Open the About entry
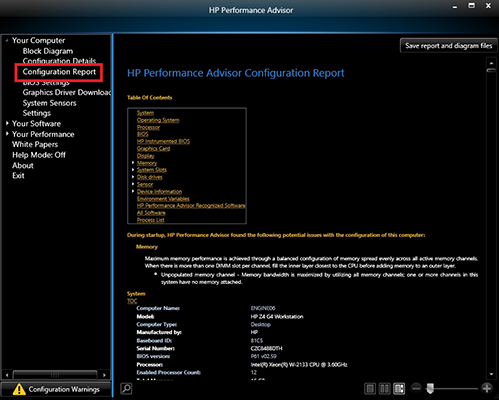 (x=23, y=166)
